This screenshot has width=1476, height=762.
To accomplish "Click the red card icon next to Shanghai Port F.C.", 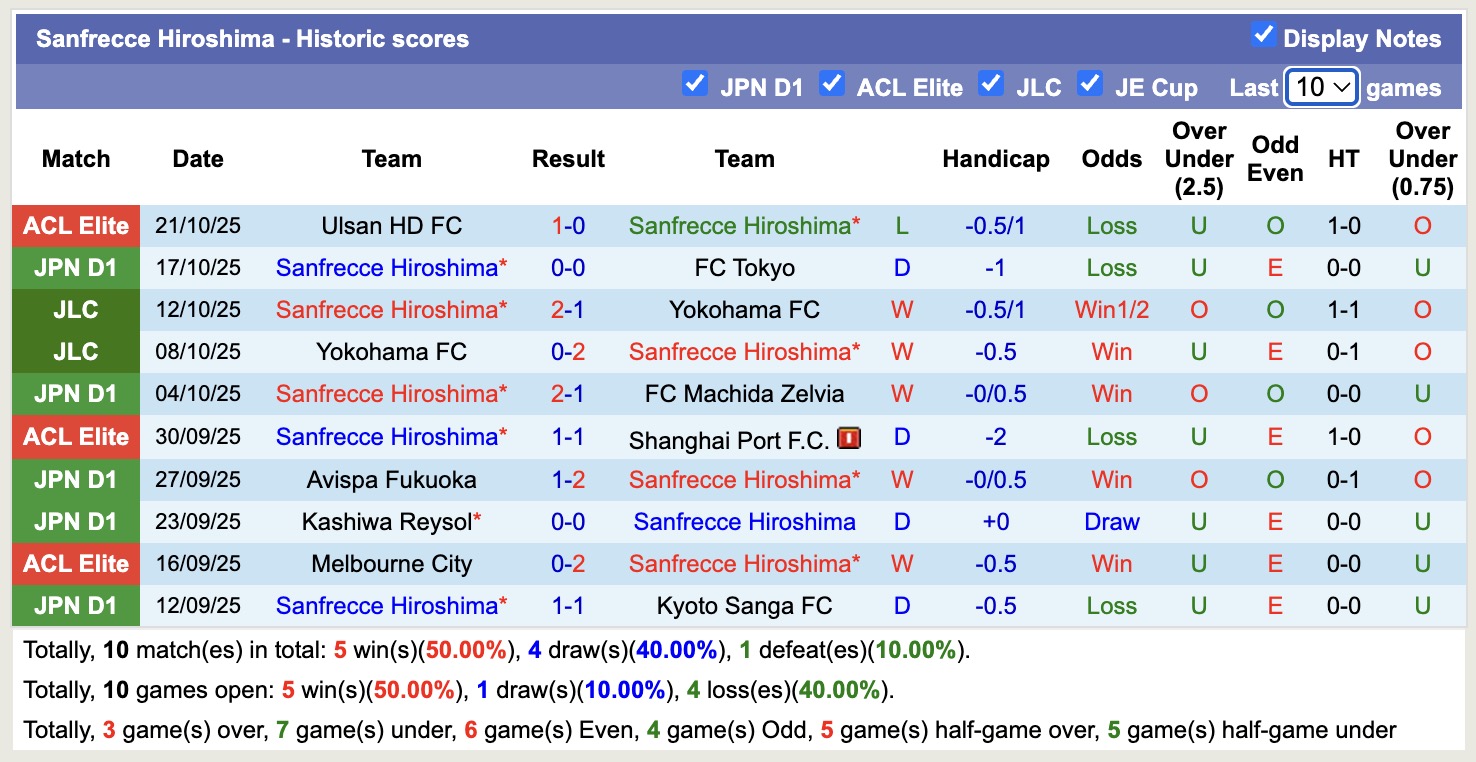I will [x=849, y=436].
